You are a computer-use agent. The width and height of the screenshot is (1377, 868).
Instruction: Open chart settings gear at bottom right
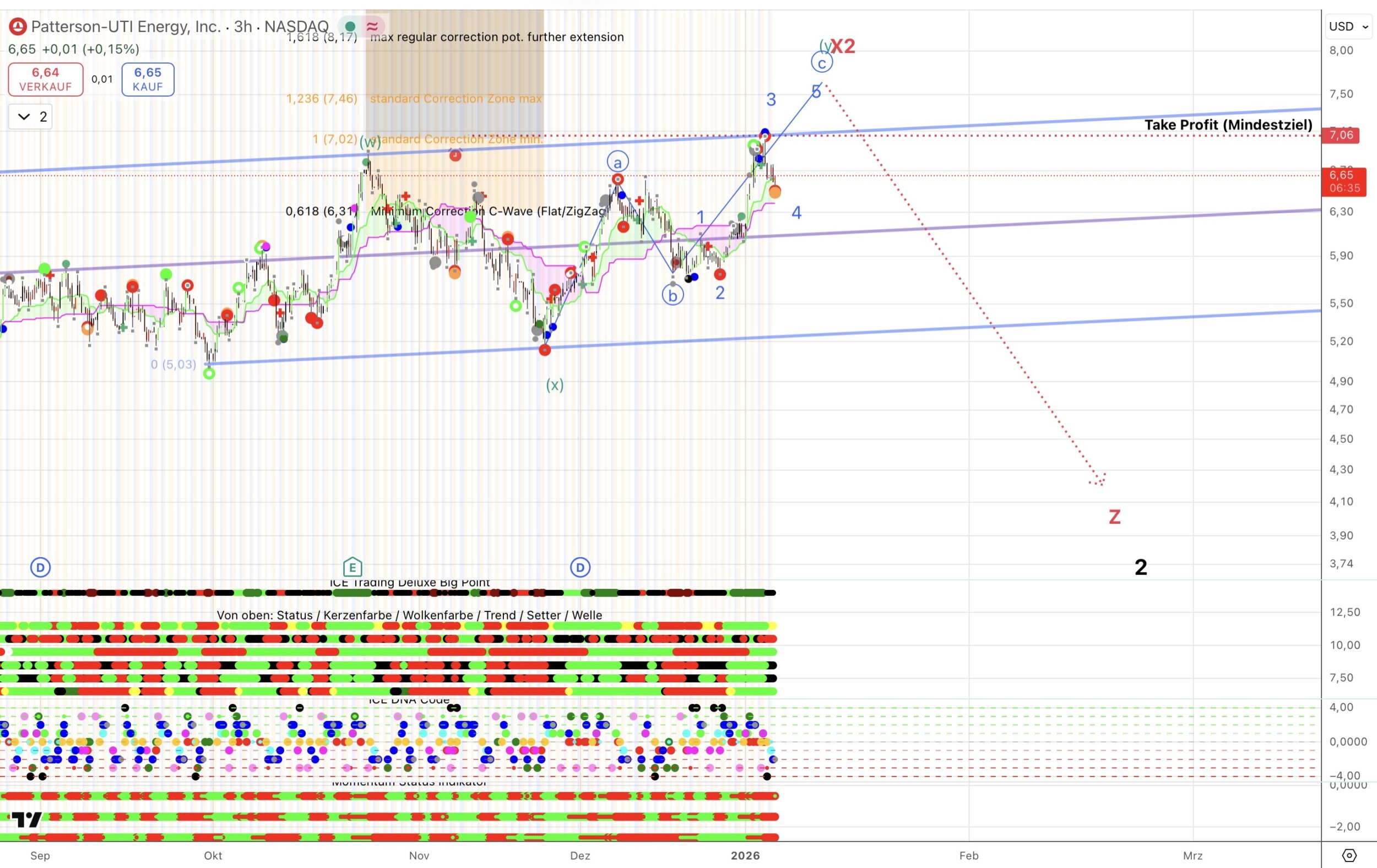tap(1349, 855)
